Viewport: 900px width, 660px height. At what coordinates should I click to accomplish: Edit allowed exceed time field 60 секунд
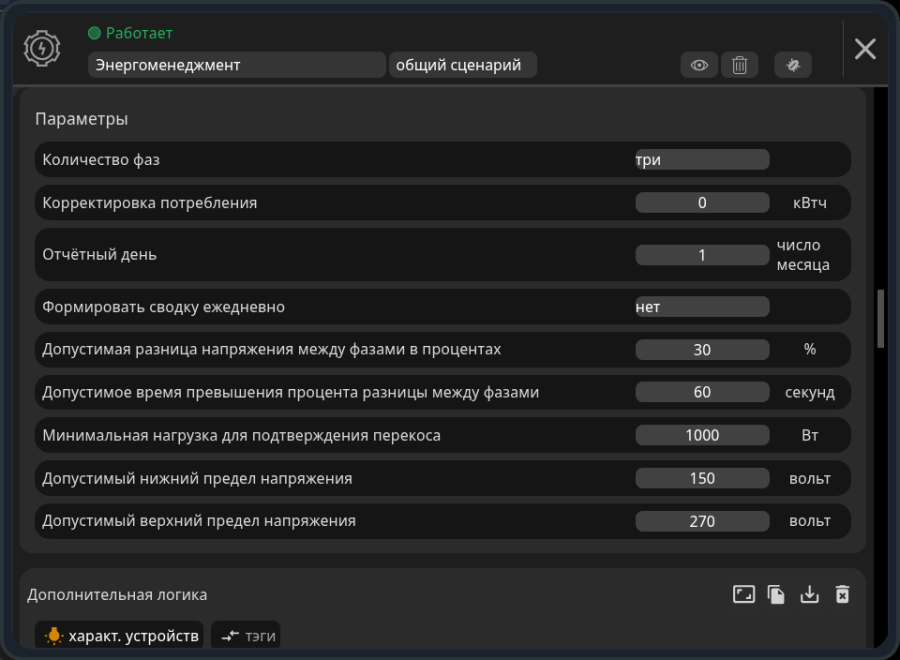(x=702, y=392)
